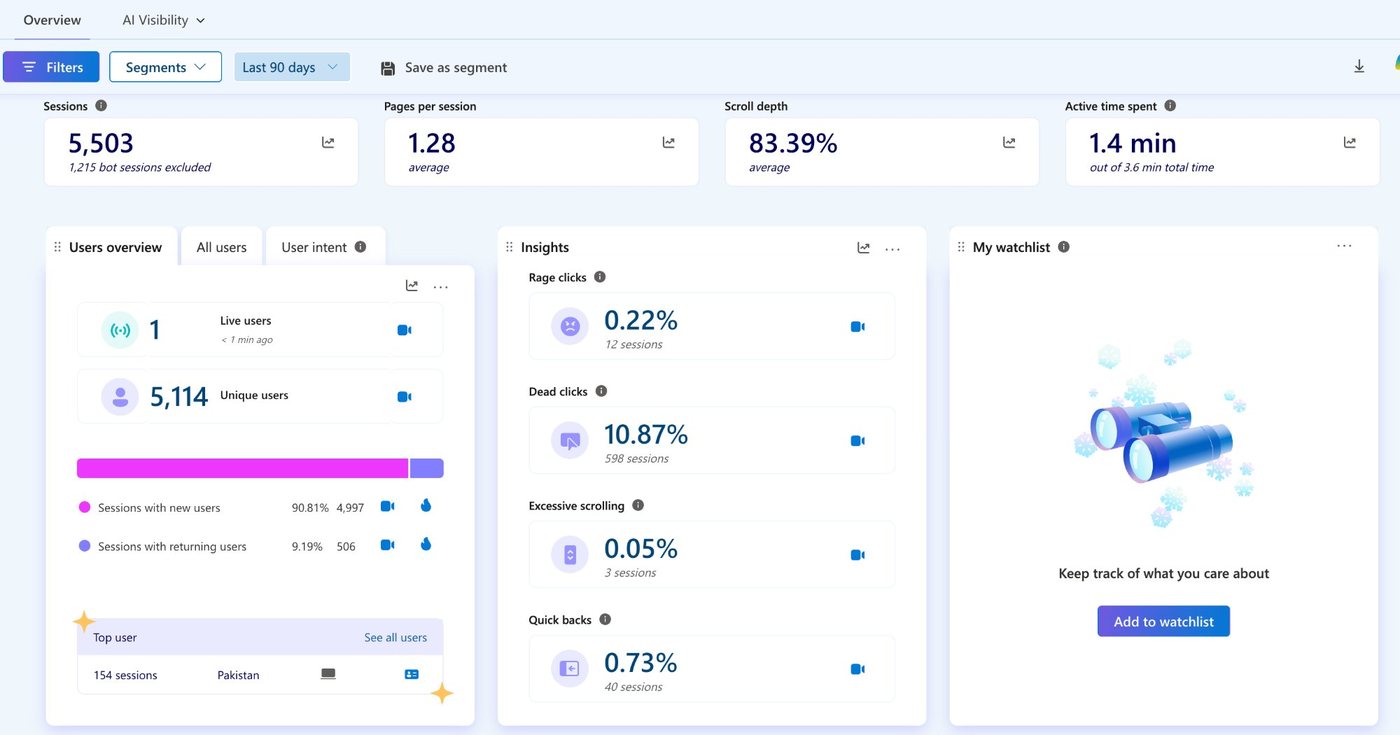
Task: View recordings for Excessive scrolling
Action: (x=857, y=555)
